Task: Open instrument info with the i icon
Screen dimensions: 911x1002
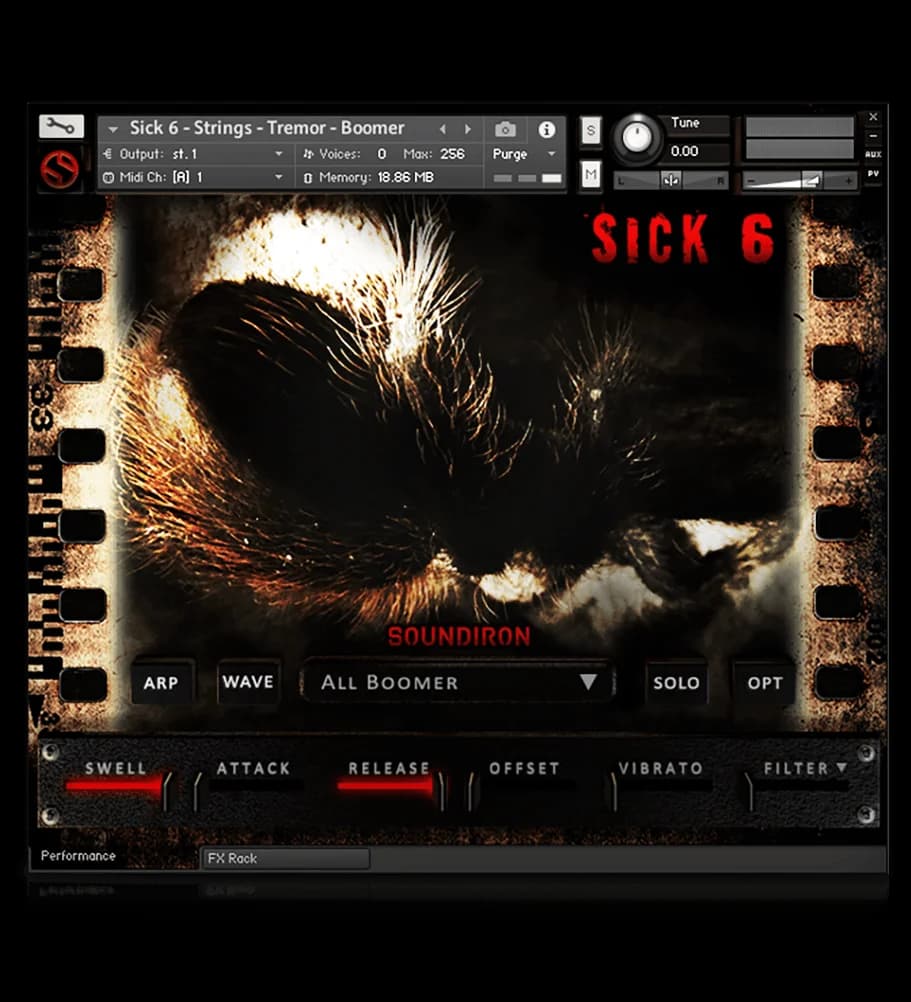Action: coord(546,129)
